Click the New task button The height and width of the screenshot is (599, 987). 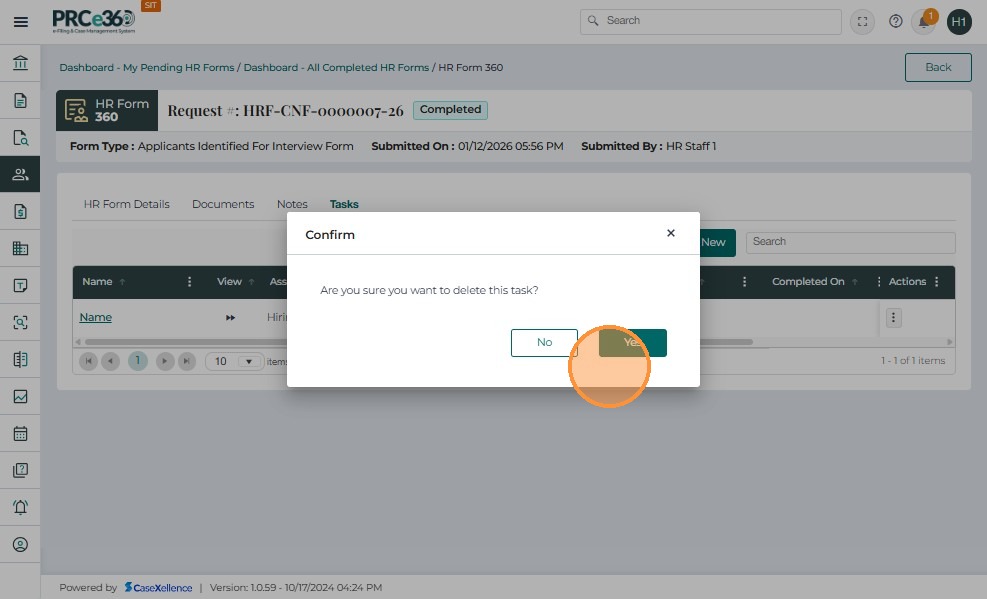click(x=718, y=242)
